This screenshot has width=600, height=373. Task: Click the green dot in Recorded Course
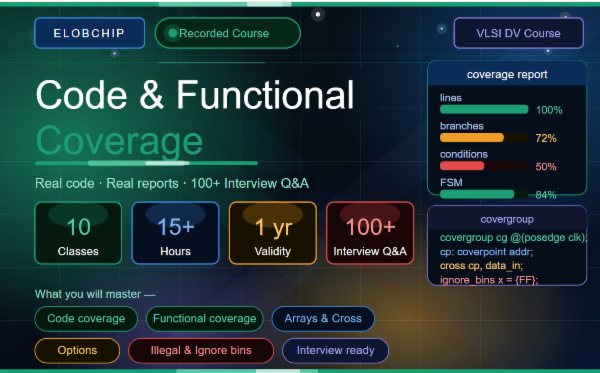[x=173, y=33]
